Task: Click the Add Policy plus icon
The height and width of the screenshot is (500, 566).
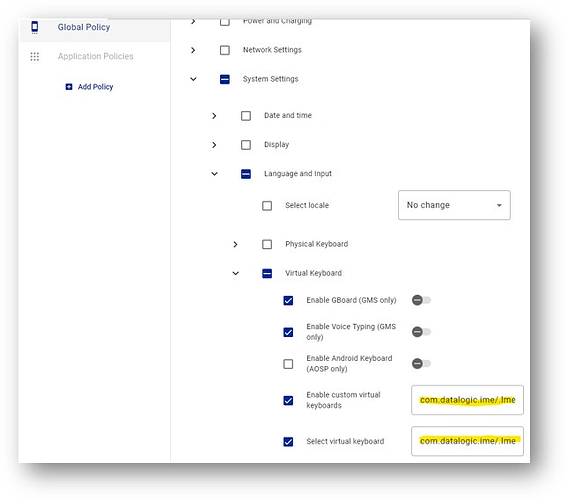Action: [69, 87]
